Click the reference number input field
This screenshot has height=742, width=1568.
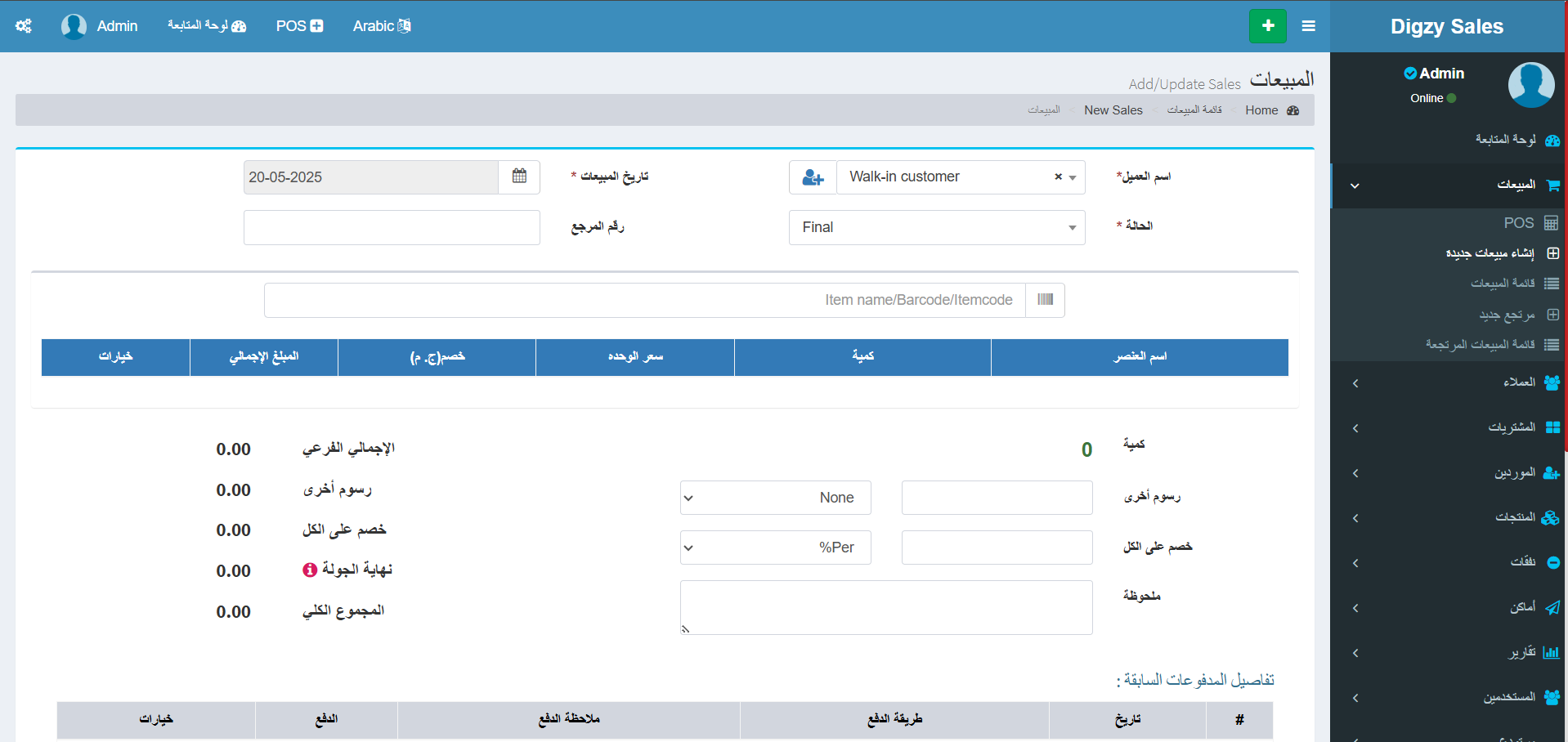coord(392,227)
